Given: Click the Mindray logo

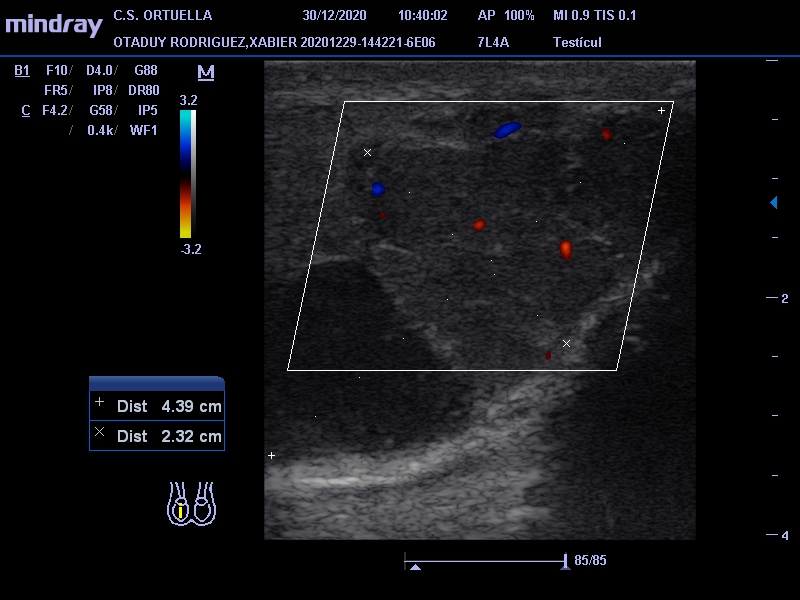Looking at the screenshot, I should (53, 24).
